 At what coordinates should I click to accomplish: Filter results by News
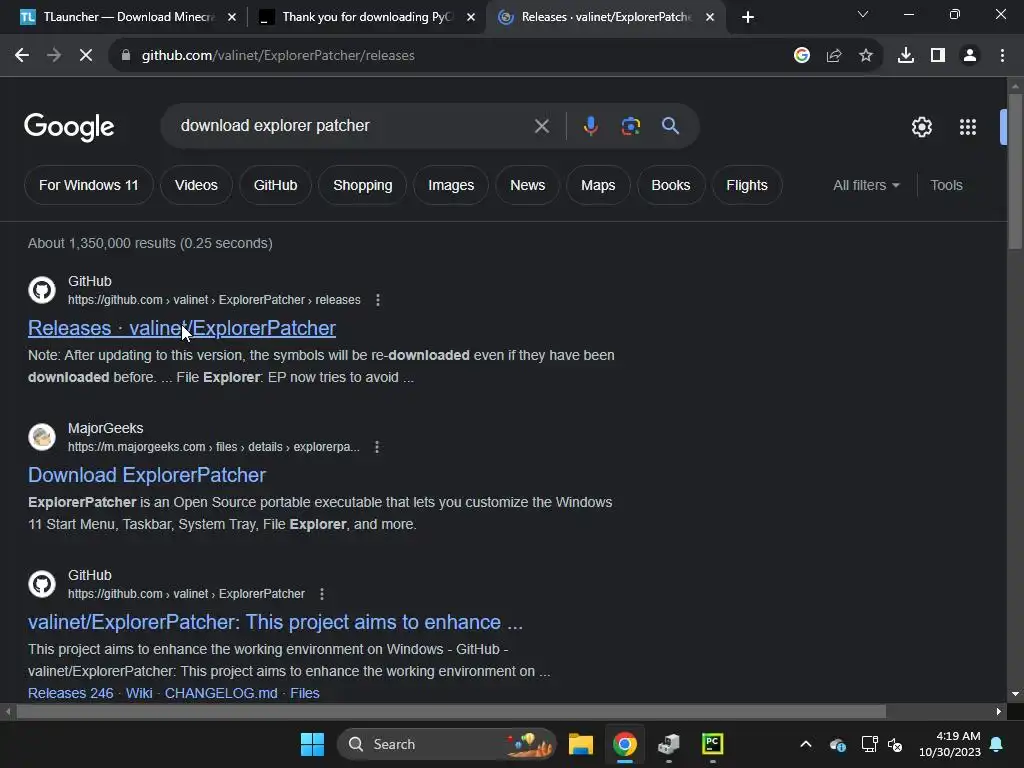[x=528, y=185]
